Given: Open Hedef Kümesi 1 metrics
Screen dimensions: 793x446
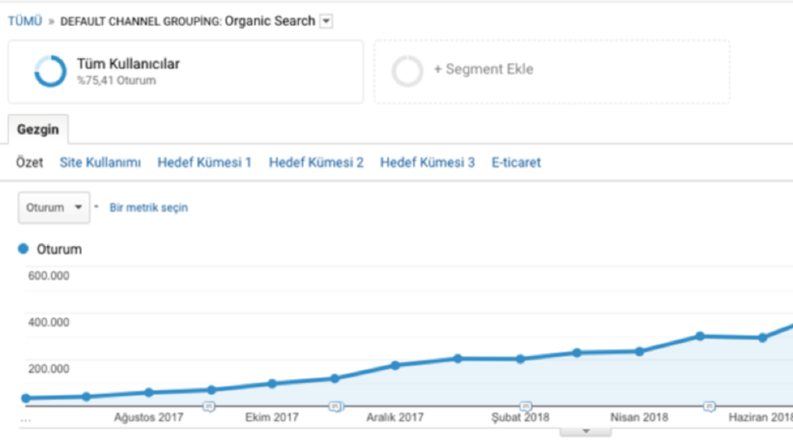Looking at the screenshot, I should pos(204,162).
